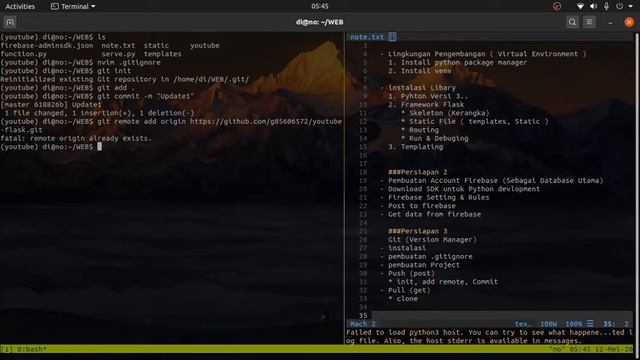
Task: Select the note.txt buffer tab
Action: pyautogui.click(x=367, y=37)
